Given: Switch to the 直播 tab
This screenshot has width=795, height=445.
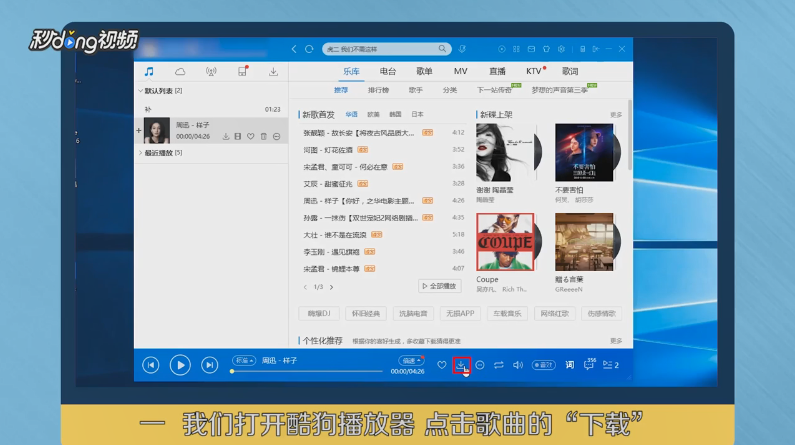Looking at the screenshot, I should click(497, 71).
